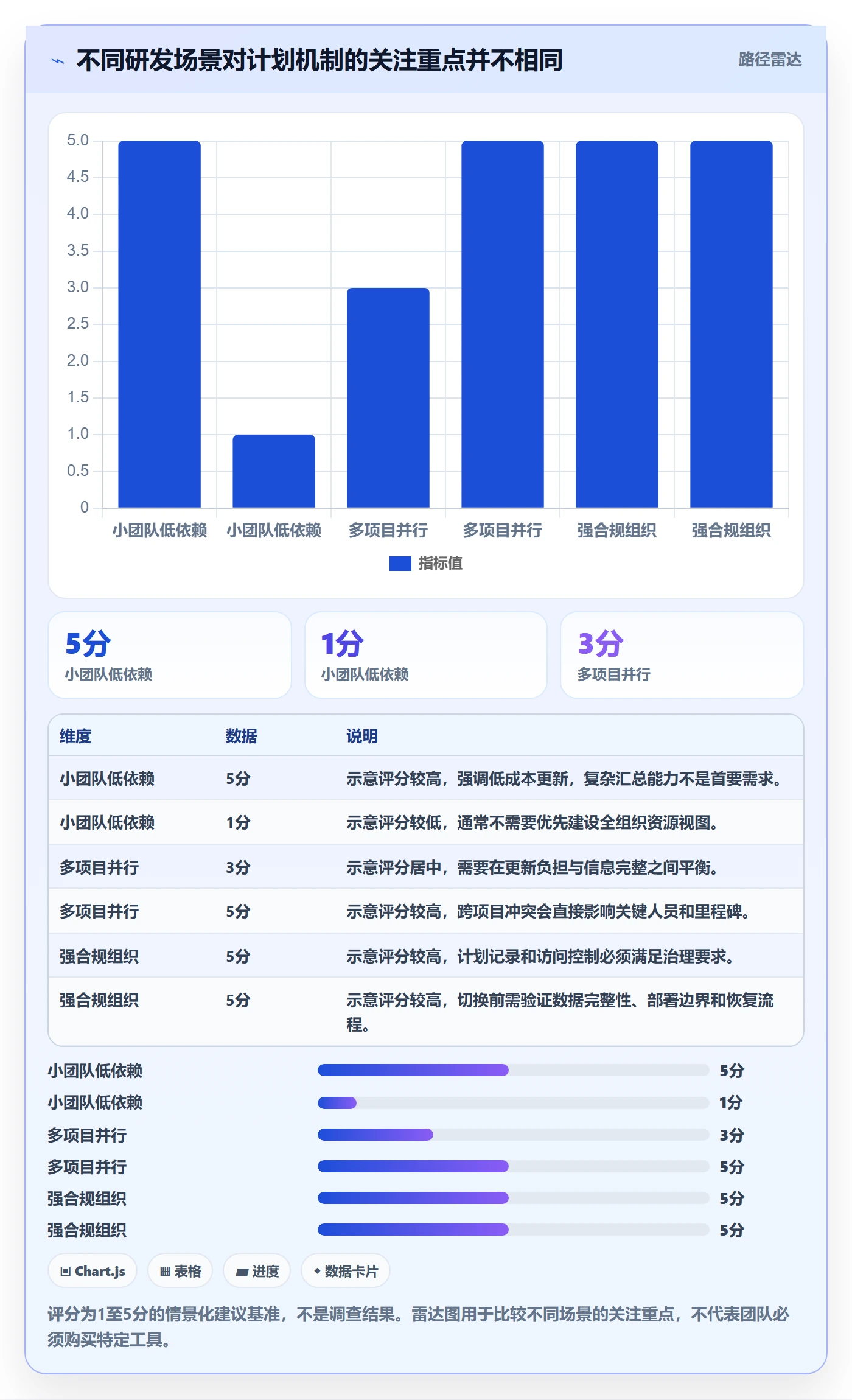The width and height of the screenshot is (852, 1400).
Task: Select the row about 复杂汇总能力不是首要需求
Action: click(426, 779)
